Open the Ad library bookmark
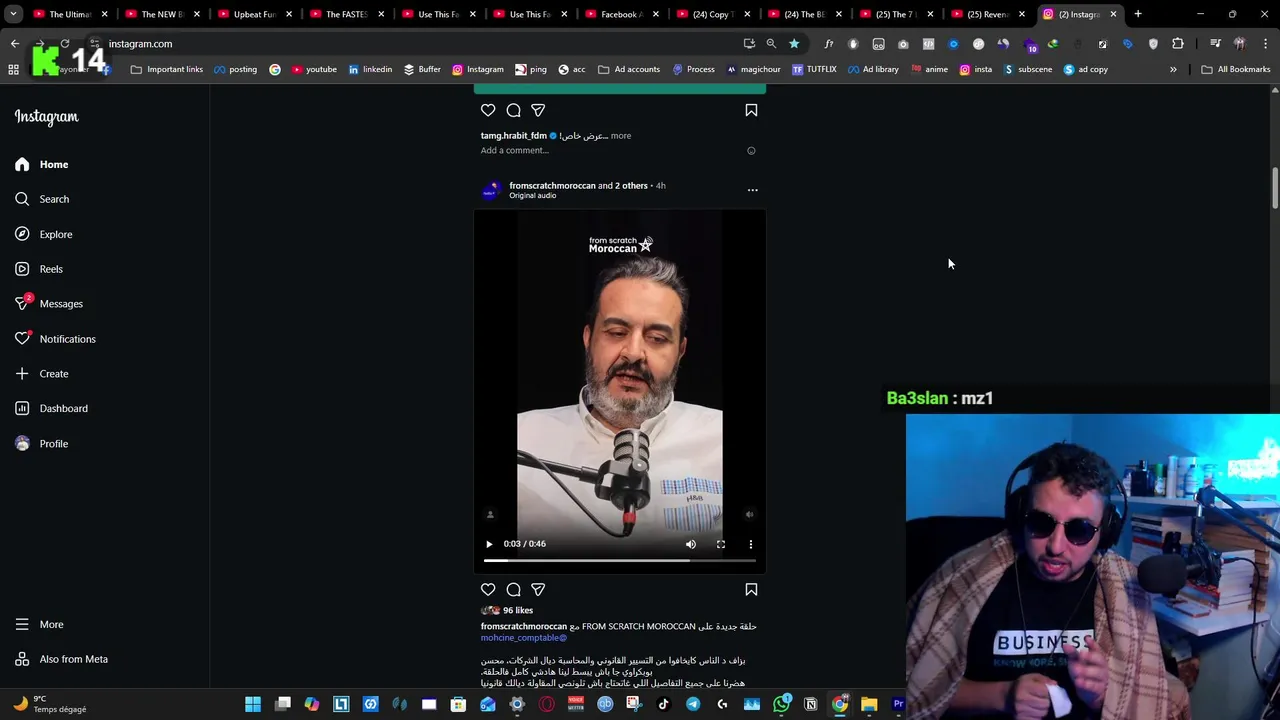1280x720 pixels. pos(873,70)
